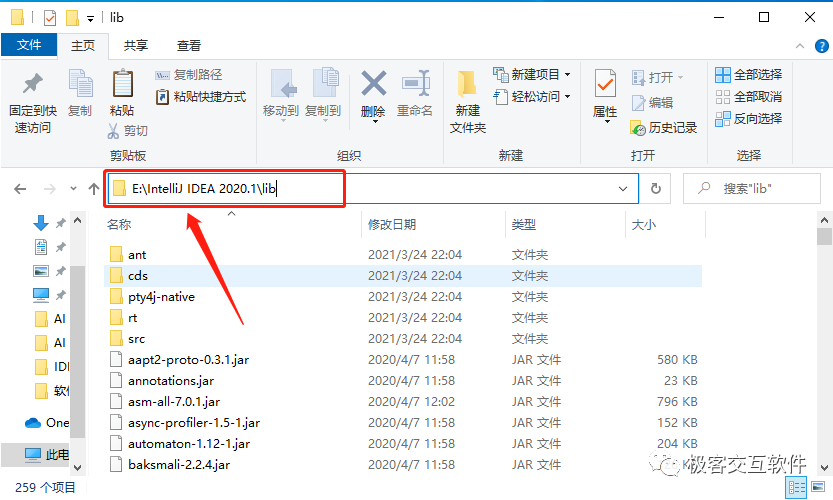
Task: Open New item dropdown
Action: tap(532, 74)
